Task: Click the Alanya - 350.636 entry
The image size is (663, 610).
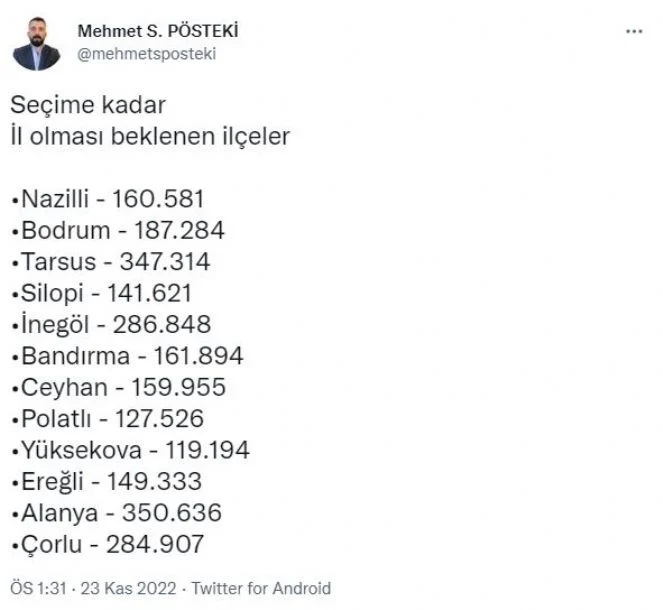Action: click(117, 513)
